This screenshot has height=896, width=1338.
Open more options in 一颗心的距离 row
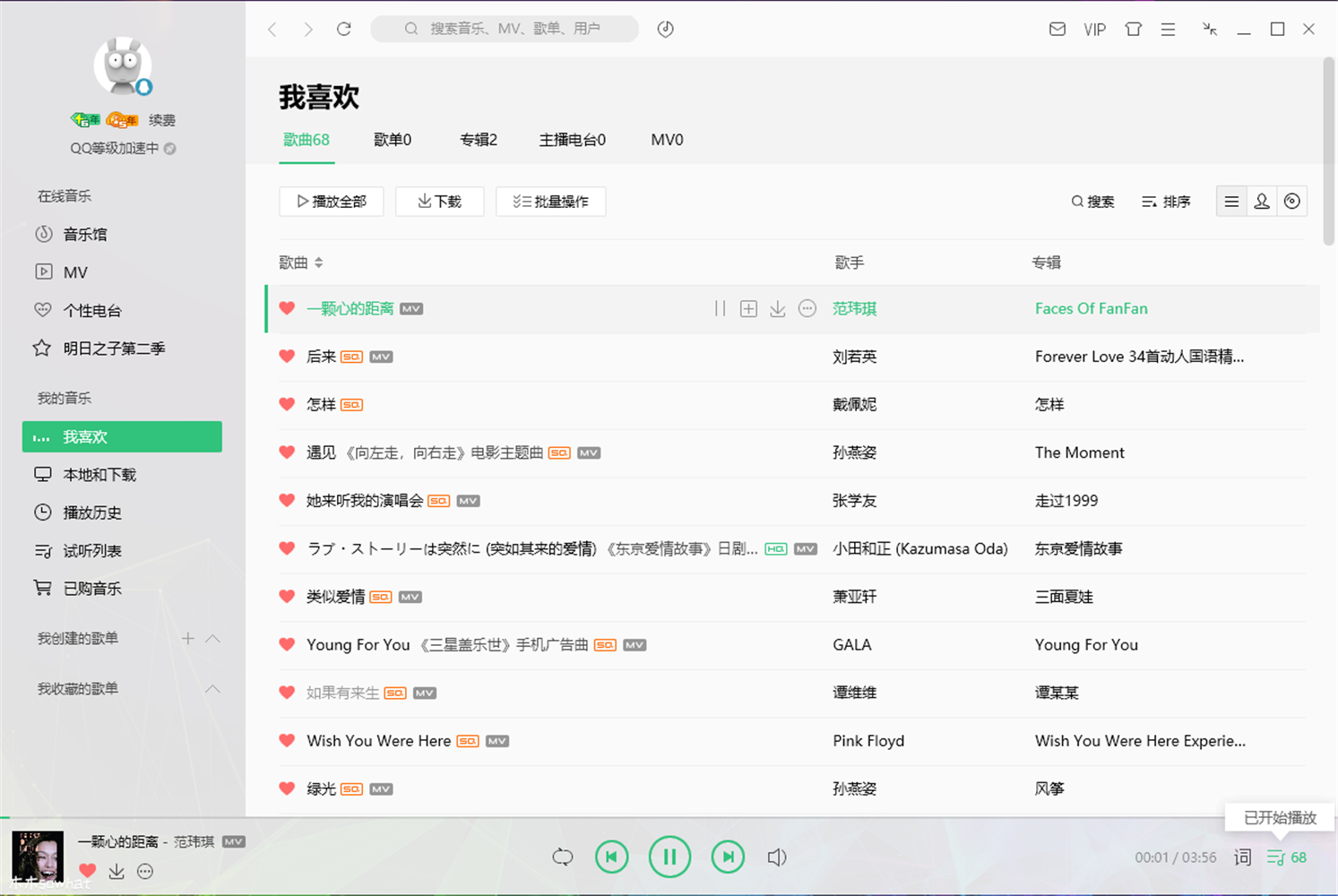(807, 309)
